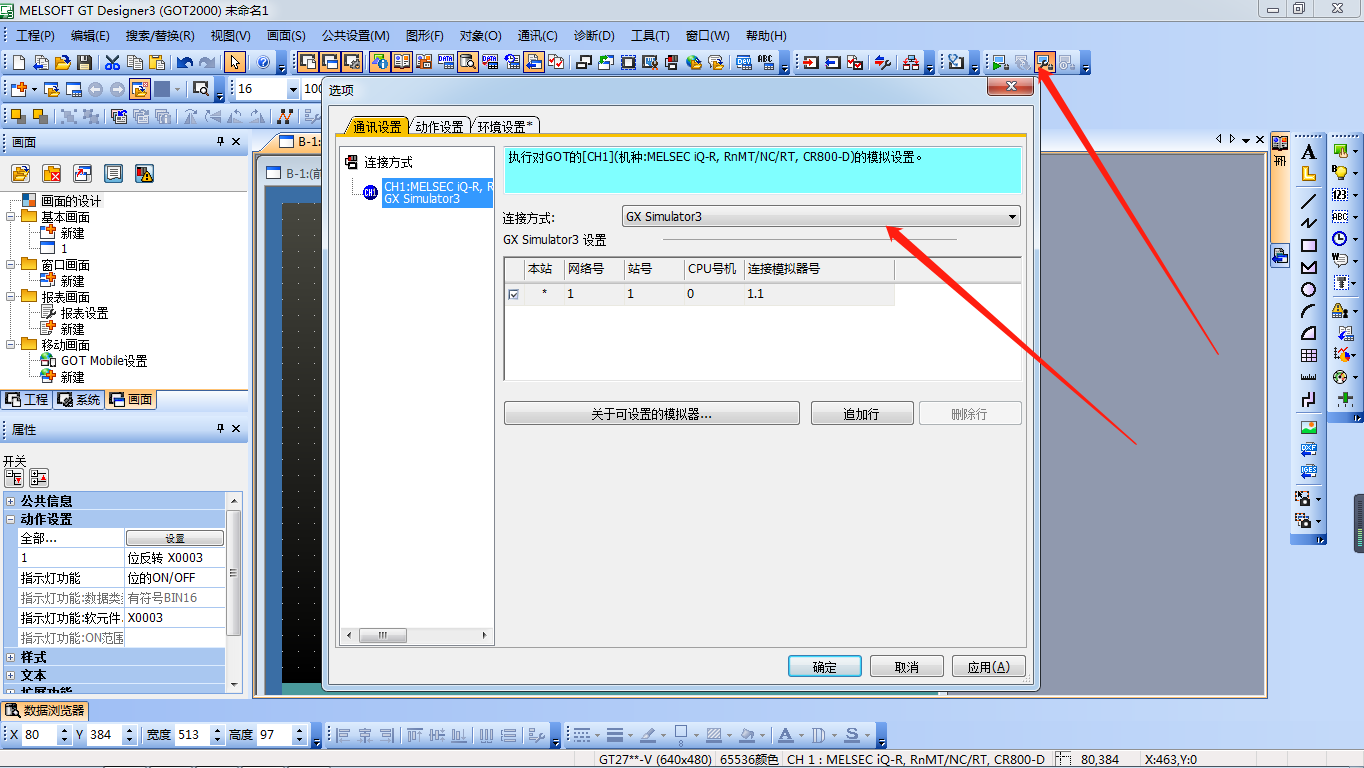Select the Line drawing tool
The height and width of the screenshot is (768, 1364).
[1308, 201]
